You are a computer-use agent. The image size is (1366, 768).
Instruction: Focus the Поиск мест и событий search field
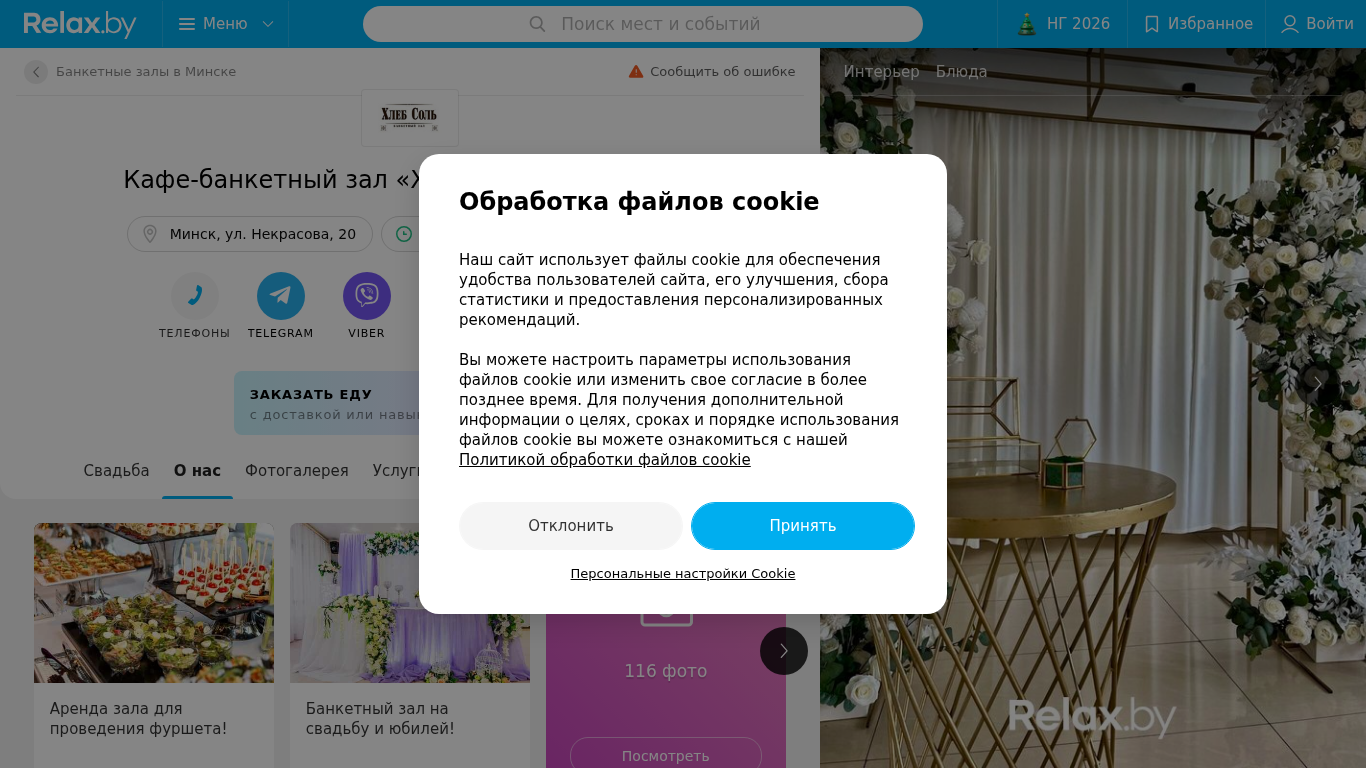[643, 24]
